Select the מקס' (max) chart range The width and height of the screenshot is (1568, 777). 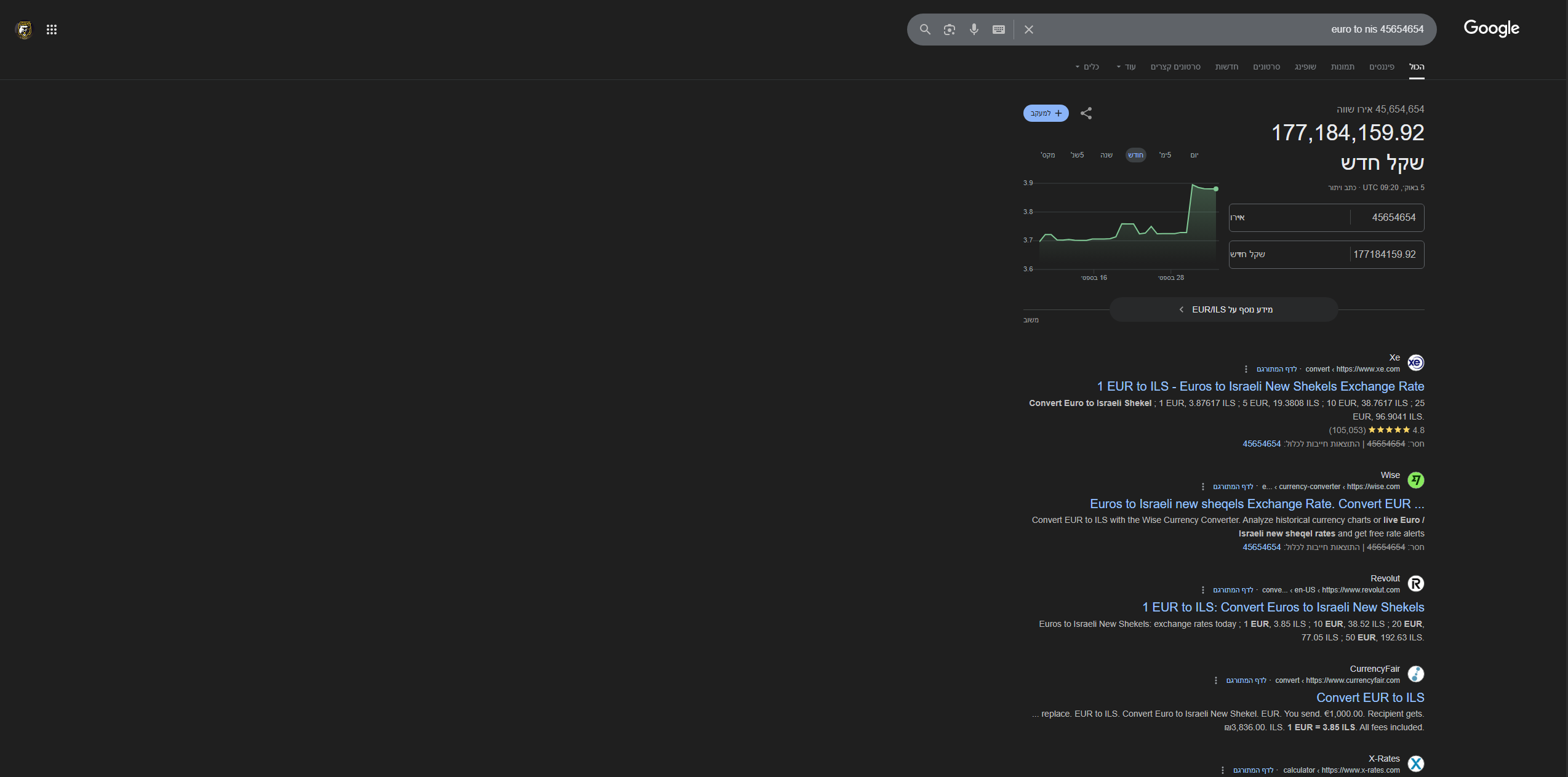1047,154
